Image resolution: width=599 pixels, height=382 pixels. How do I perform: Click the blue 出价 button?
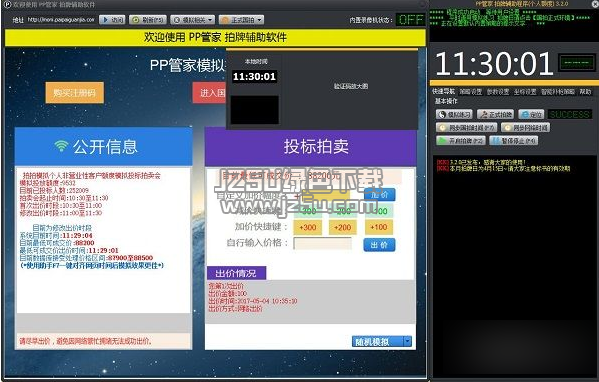click(379, 245)
